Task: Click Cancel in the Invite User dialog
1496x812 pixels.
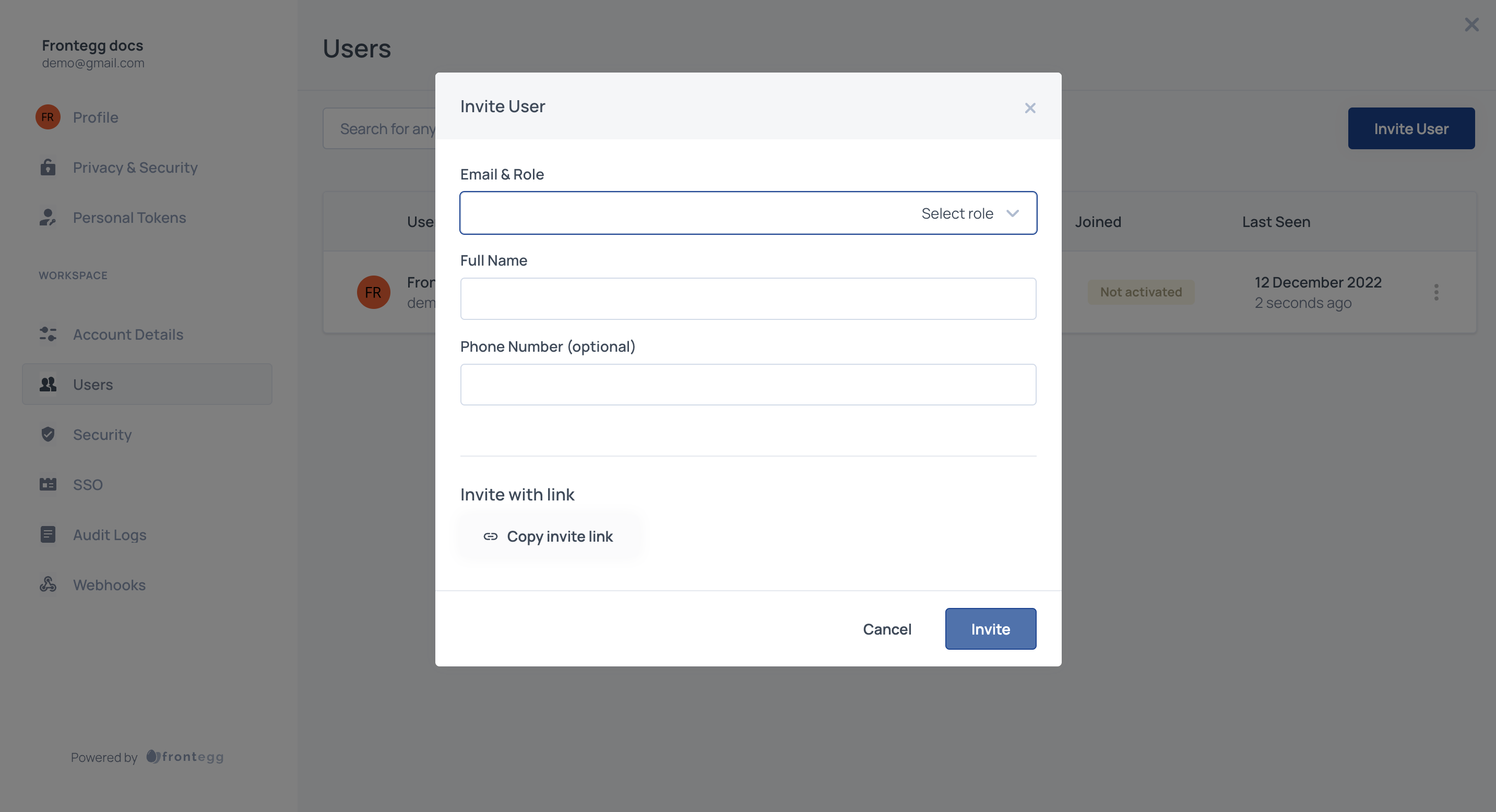Action: 887,629
